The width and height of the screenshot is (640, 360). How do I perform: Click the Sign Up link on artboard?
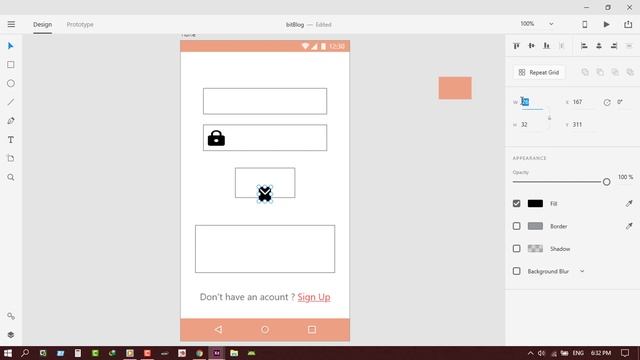pyautogui.click(x=313, y=297)
